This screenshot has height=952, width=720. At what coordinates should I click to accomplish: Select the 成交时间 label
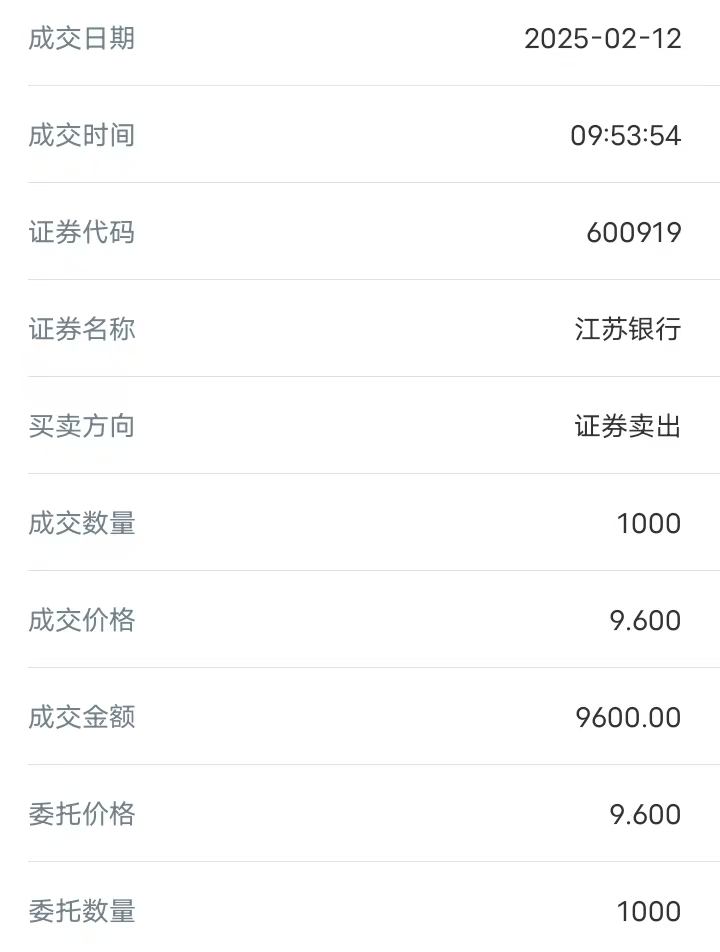[x=81, y=135]
